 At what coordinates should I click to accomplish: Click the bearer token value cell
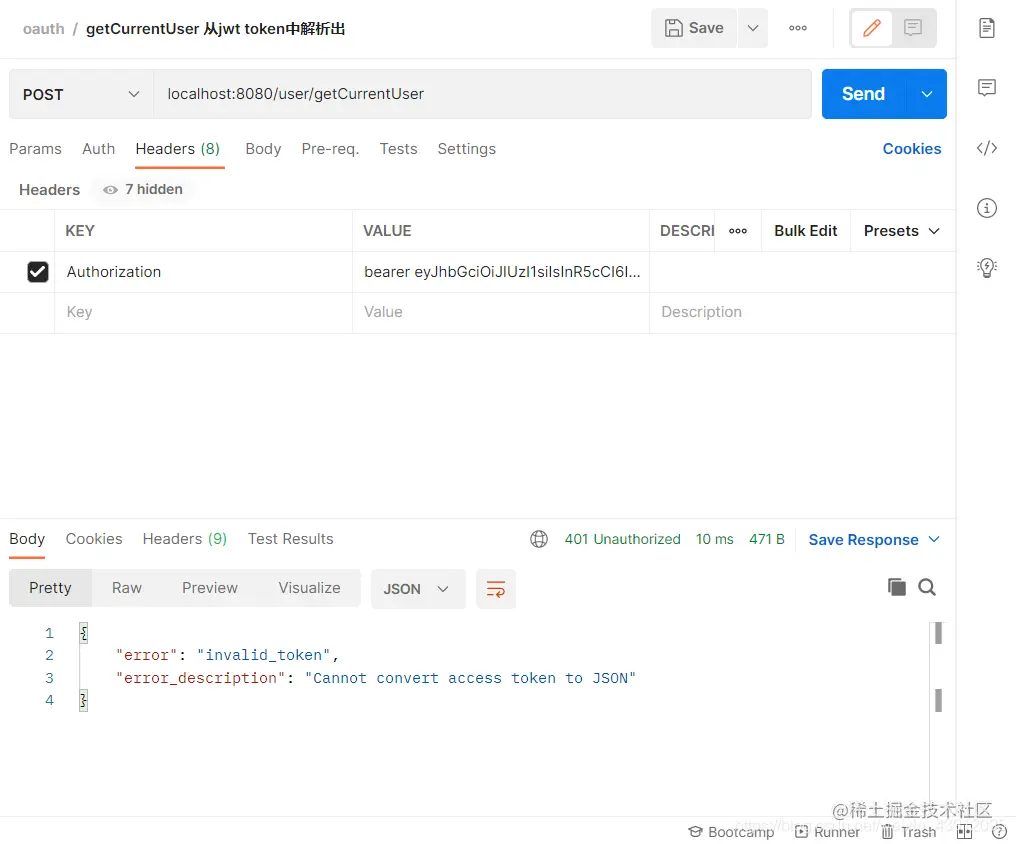[501, 272]
